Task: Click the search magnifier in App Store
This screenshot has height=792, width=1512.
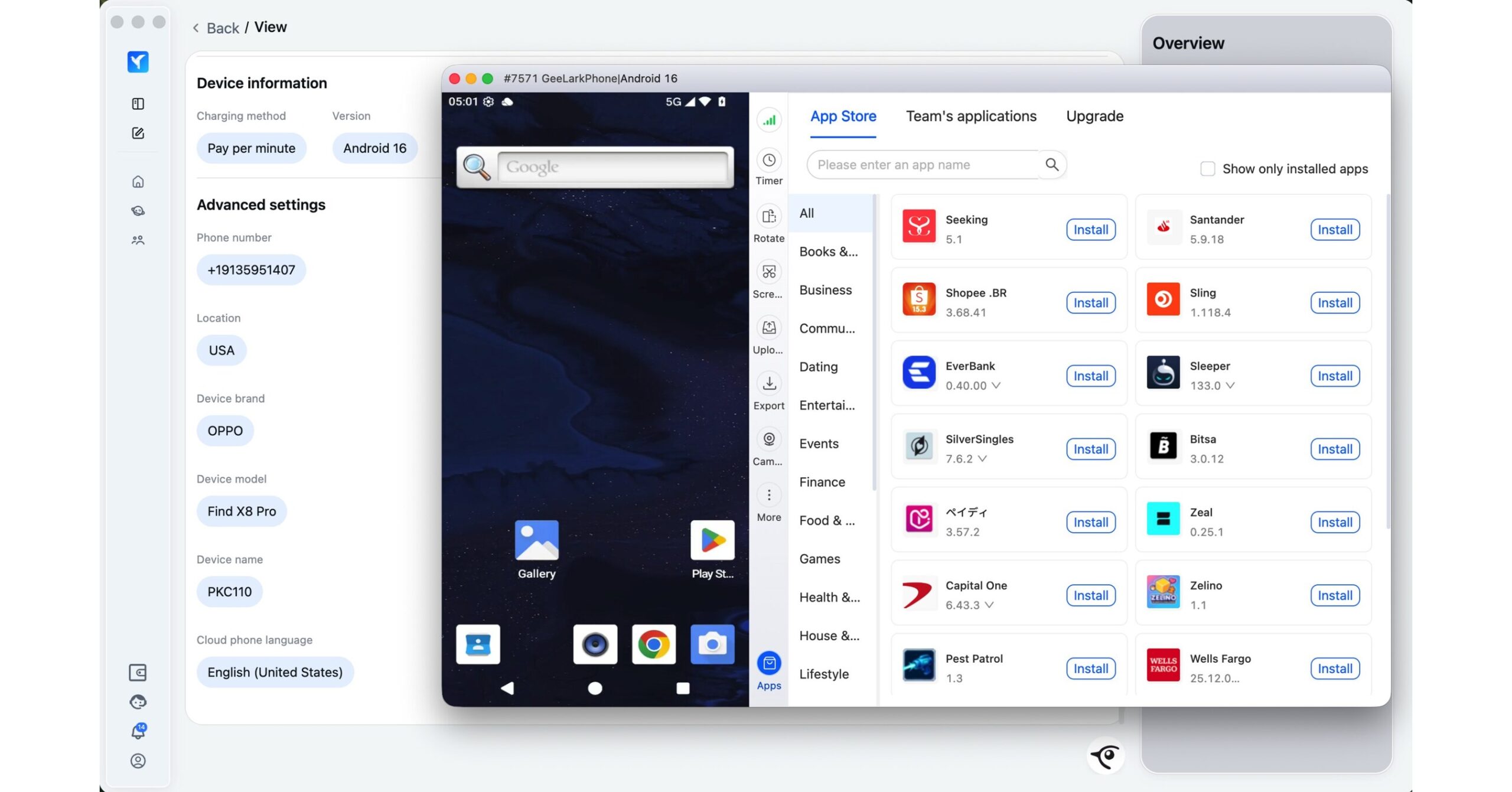Action: coord(1051,165)
